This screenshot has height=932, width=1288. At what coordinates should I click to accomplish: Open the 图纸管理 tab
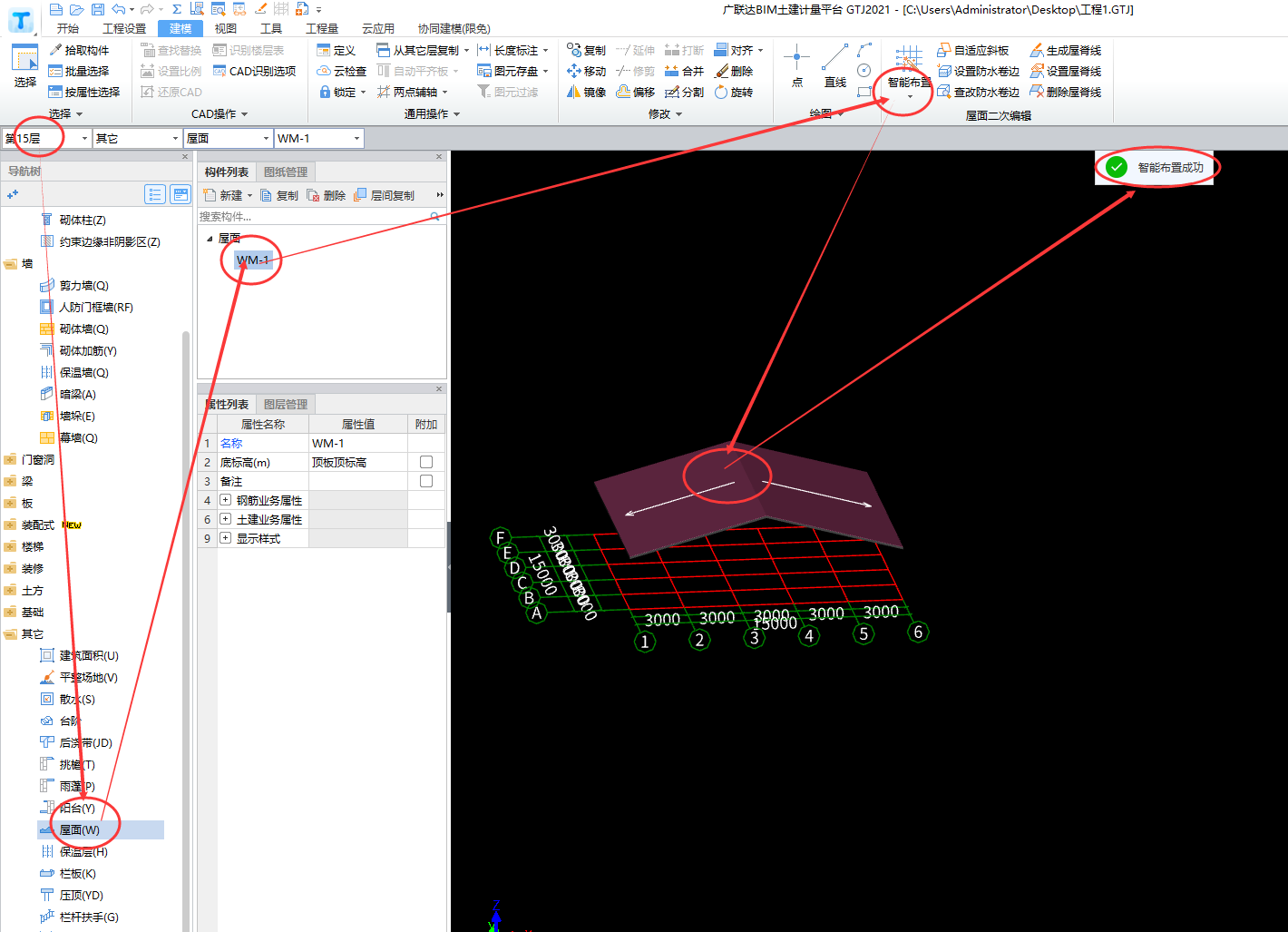click(286, 172)
